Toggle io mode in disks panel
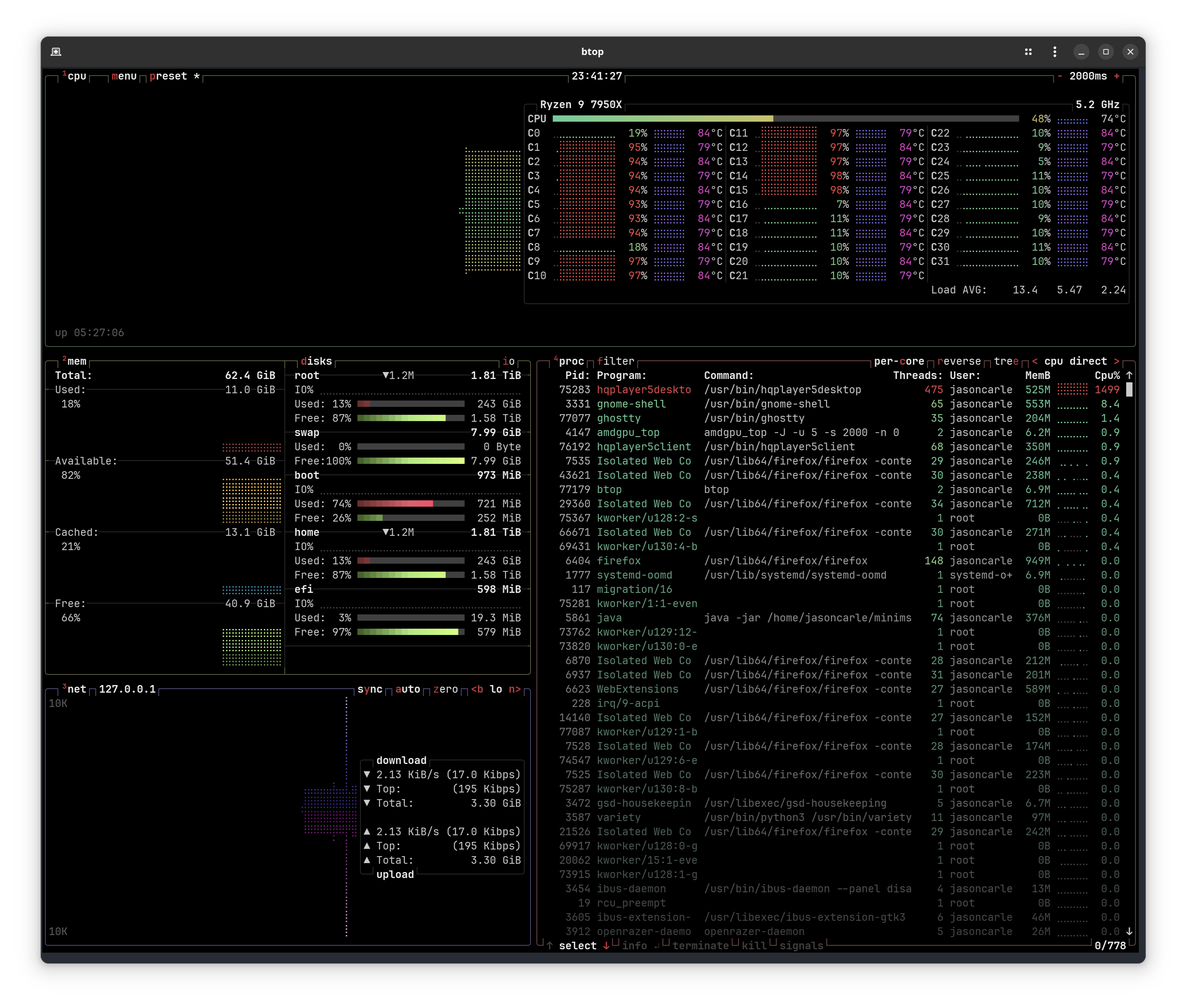 [x=508, y=361]
